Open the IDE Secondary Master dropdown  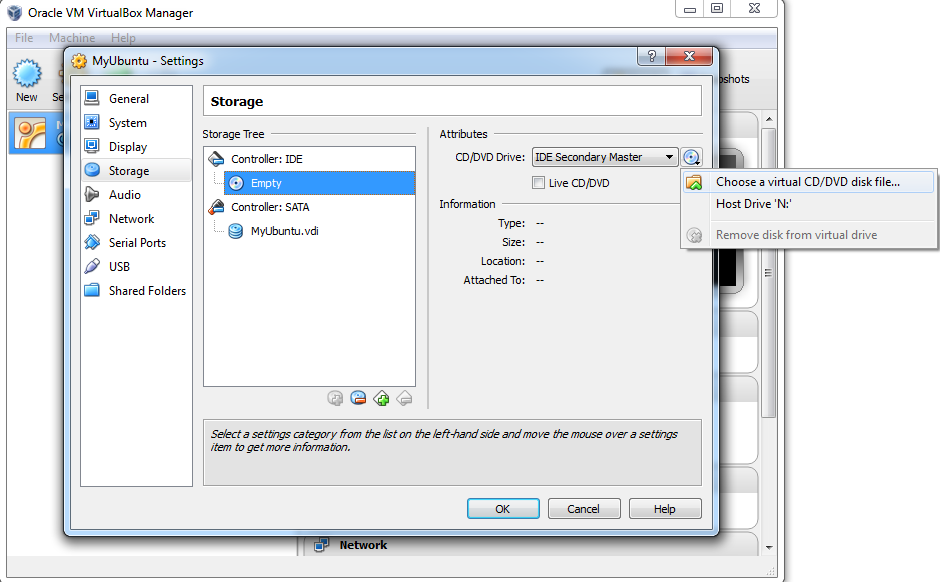[605, 157]
